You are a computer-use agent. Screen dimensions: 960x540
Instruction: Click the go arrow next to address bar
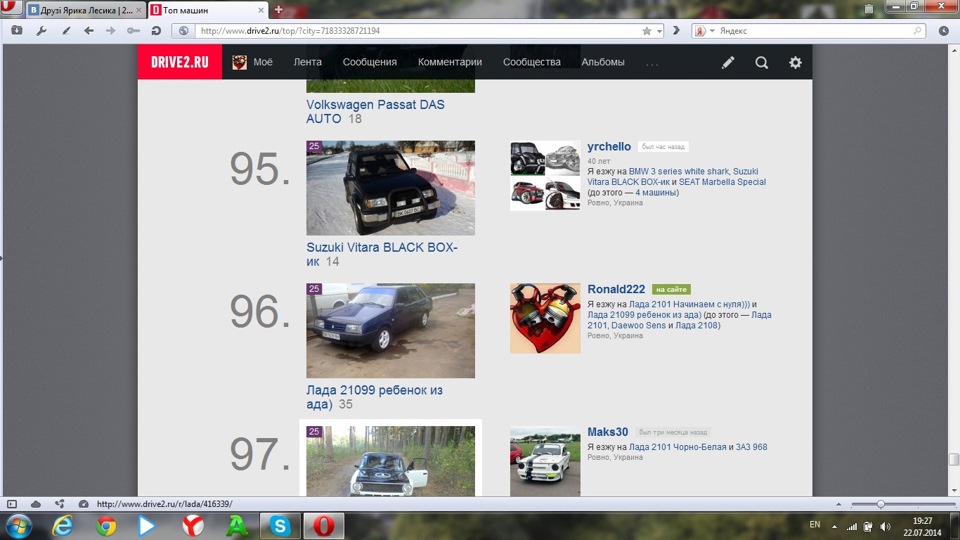click(x=676, y=31)
